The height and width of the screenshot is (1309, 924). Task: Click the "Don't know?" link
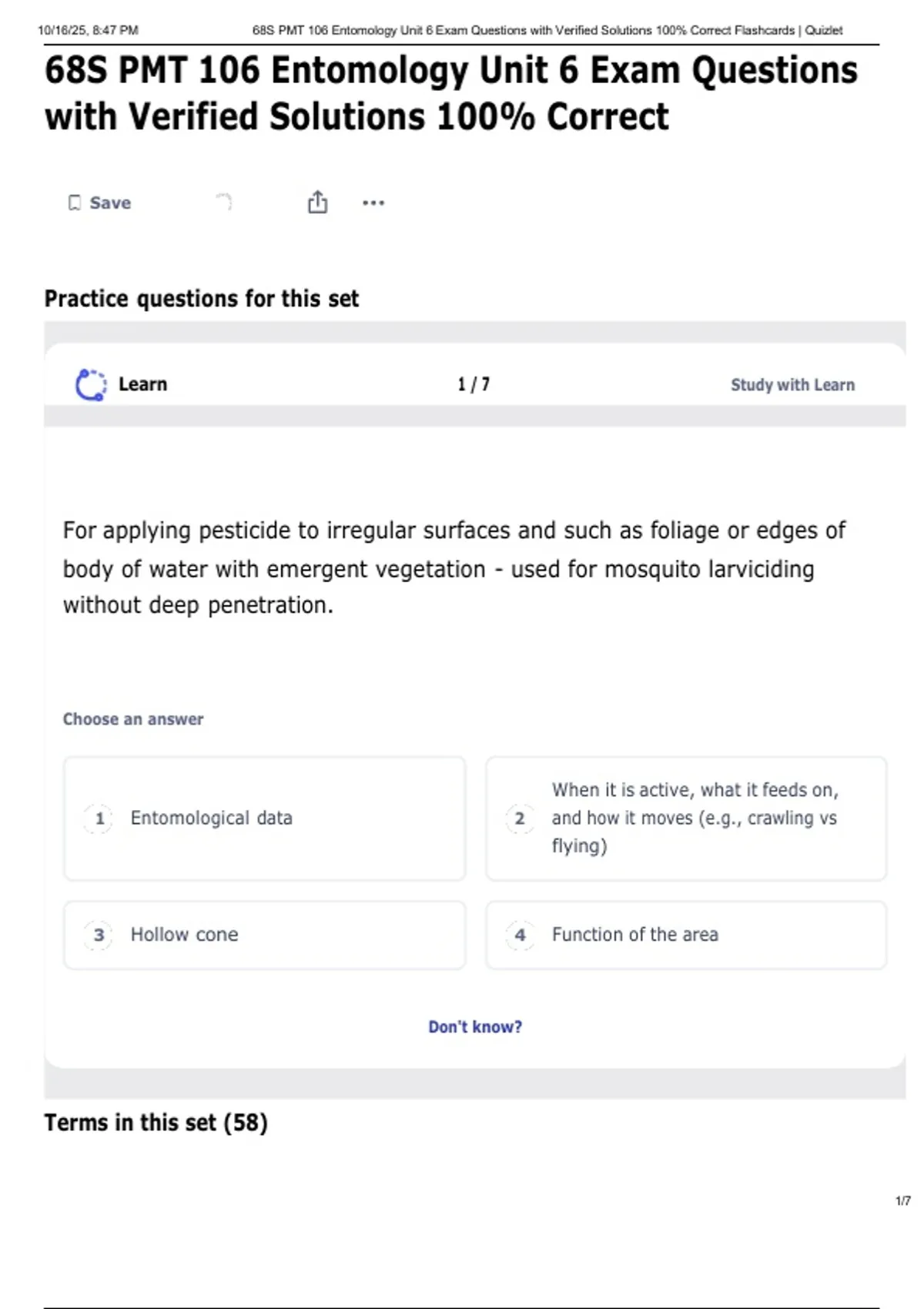[475, 1027]
